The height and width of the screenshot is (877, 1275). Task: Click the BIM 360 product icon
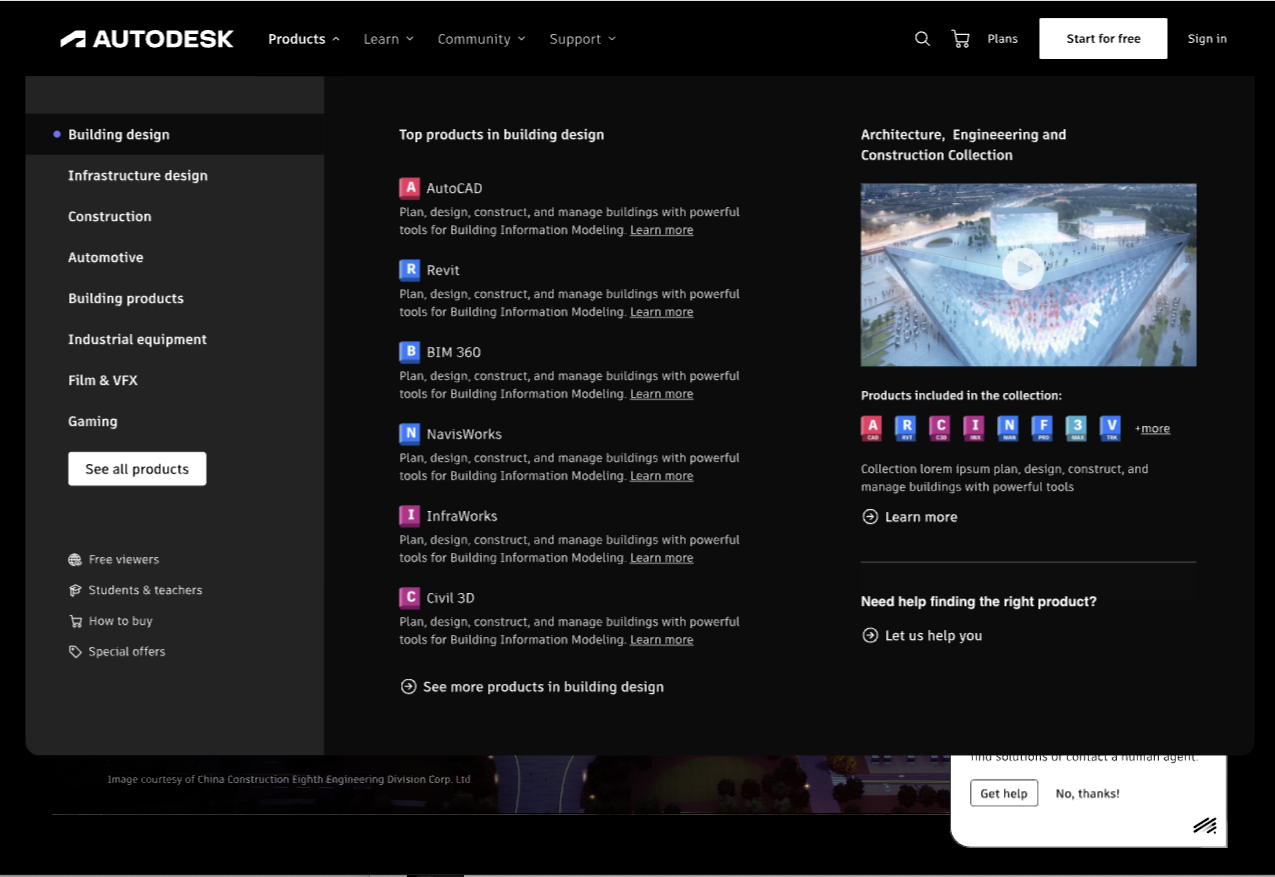coord(409,352)
